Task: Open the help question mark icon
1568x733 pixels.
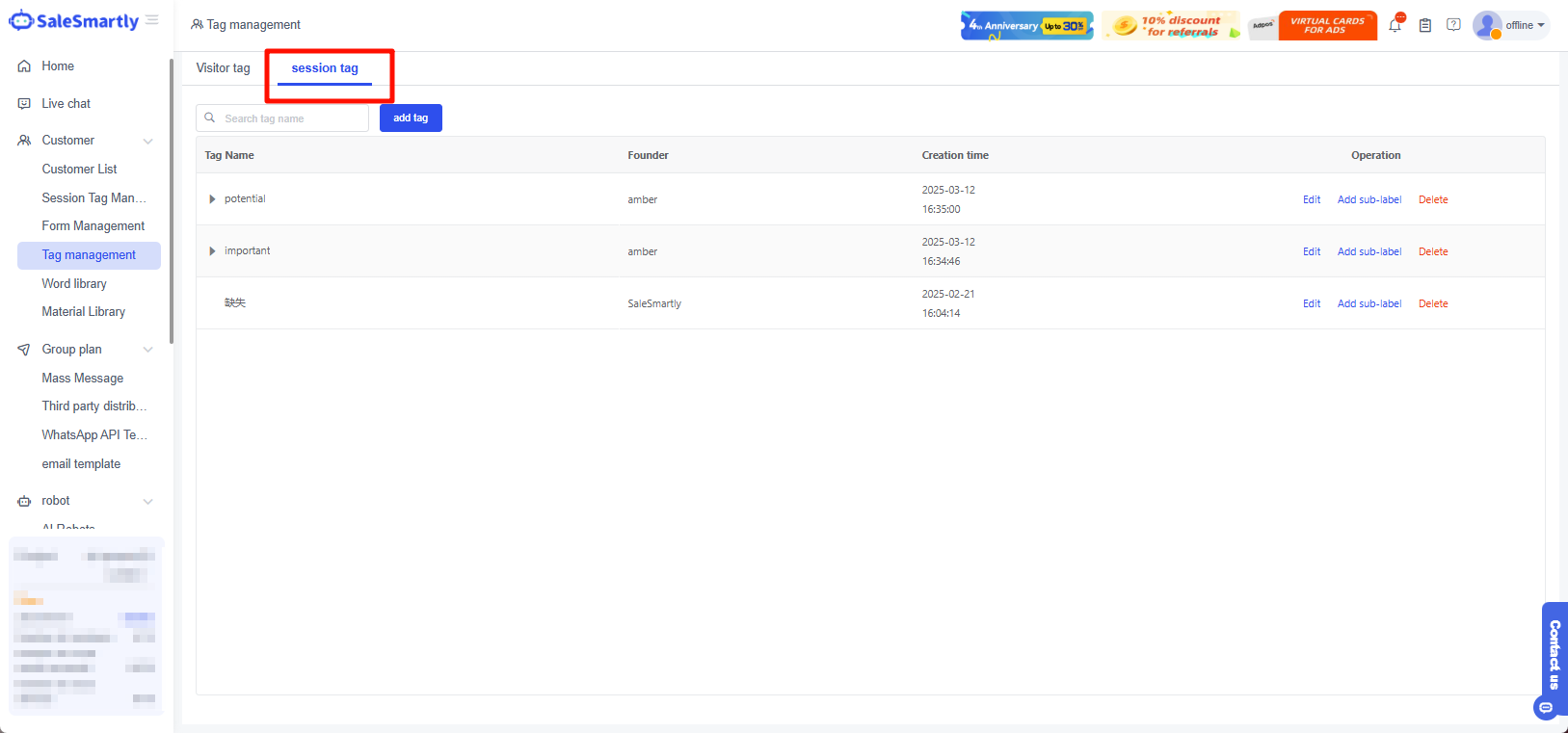Action: point(1453,25)
